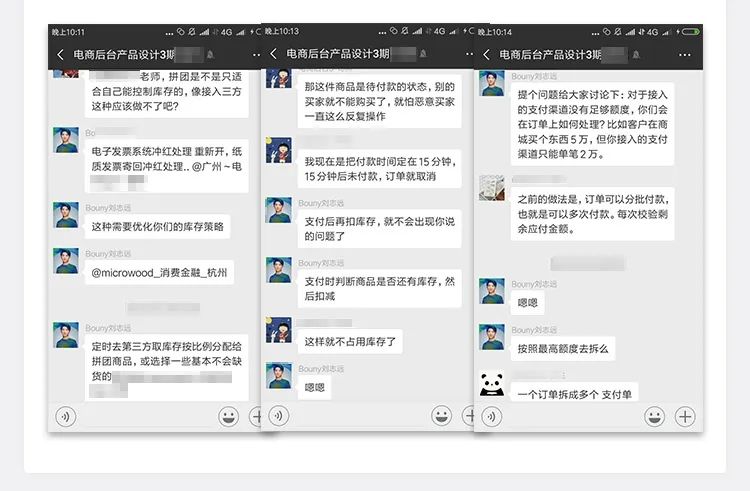
Task: Select message 按照最高额度去拆么
Action: pos(562,349)
